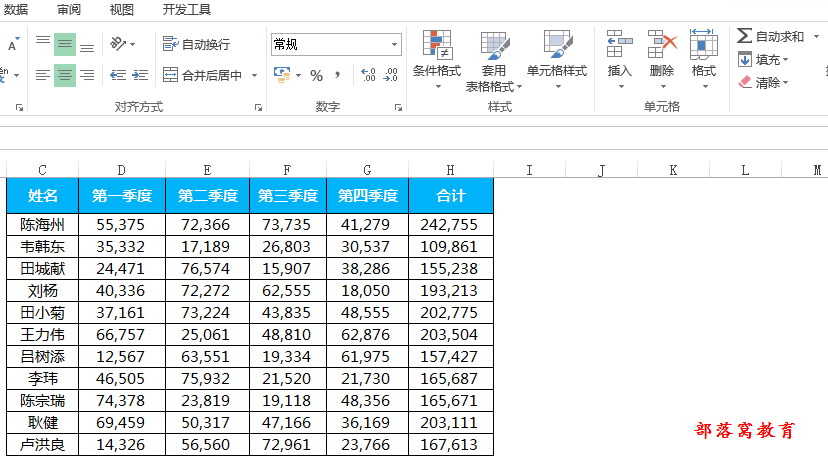Viewport: 828px width, 460px height.
Task: Click the Align Left icon
Action: pyautogui.click(x=43, y=75)
